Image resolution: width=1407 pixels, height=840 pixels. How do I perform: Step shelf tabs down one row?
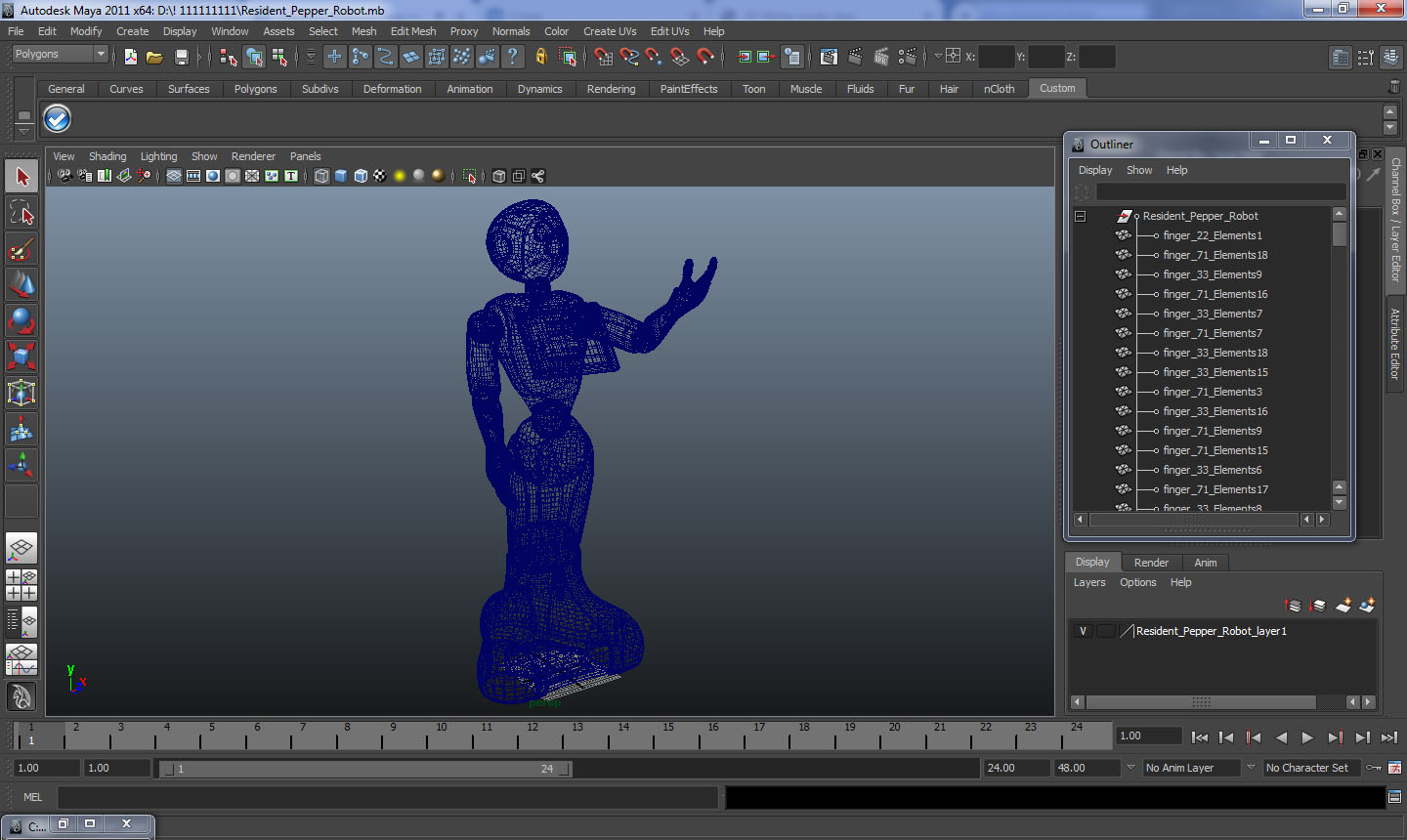point(1390,128)
